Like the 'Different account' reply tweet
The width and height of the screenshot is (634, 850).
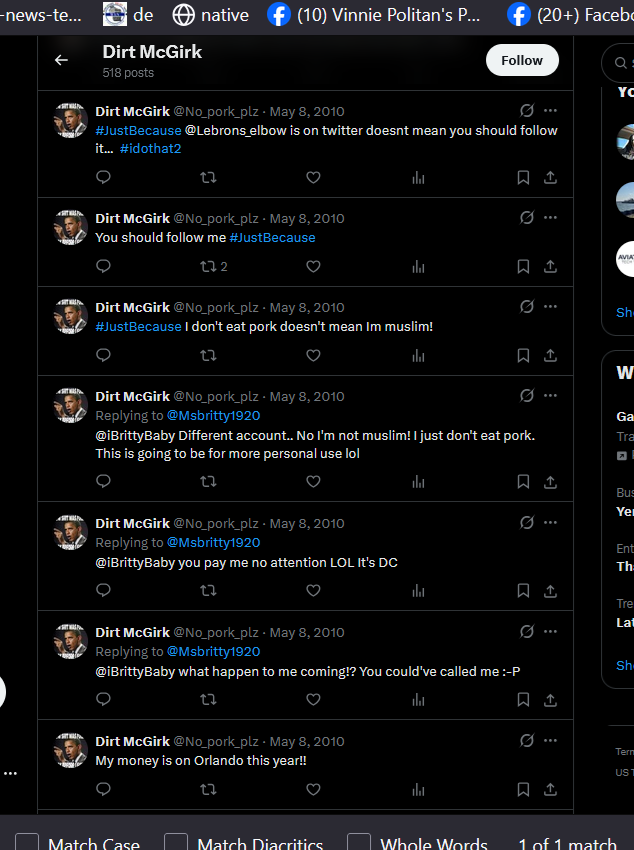(x=313, y=481)
